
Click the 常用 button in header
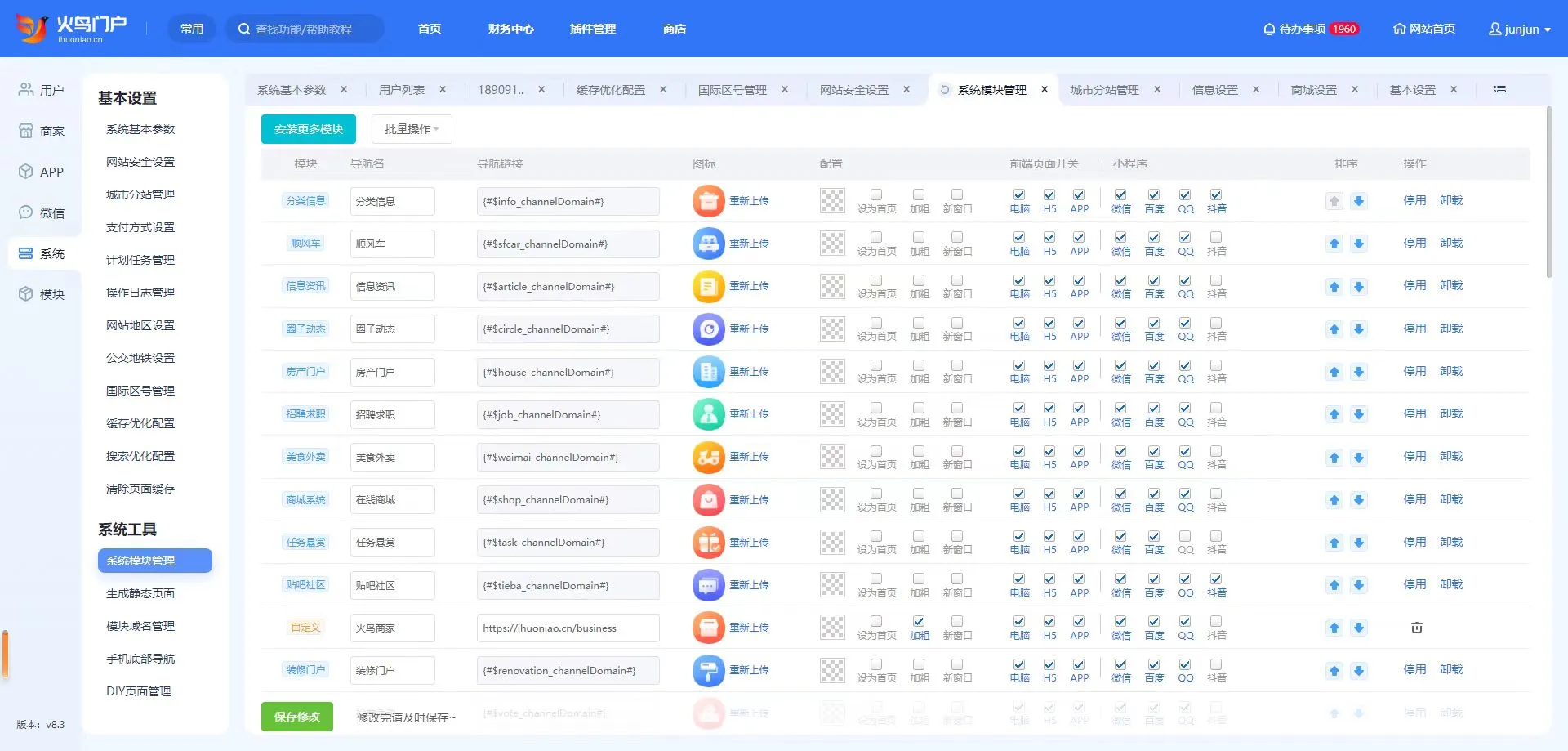192,29
